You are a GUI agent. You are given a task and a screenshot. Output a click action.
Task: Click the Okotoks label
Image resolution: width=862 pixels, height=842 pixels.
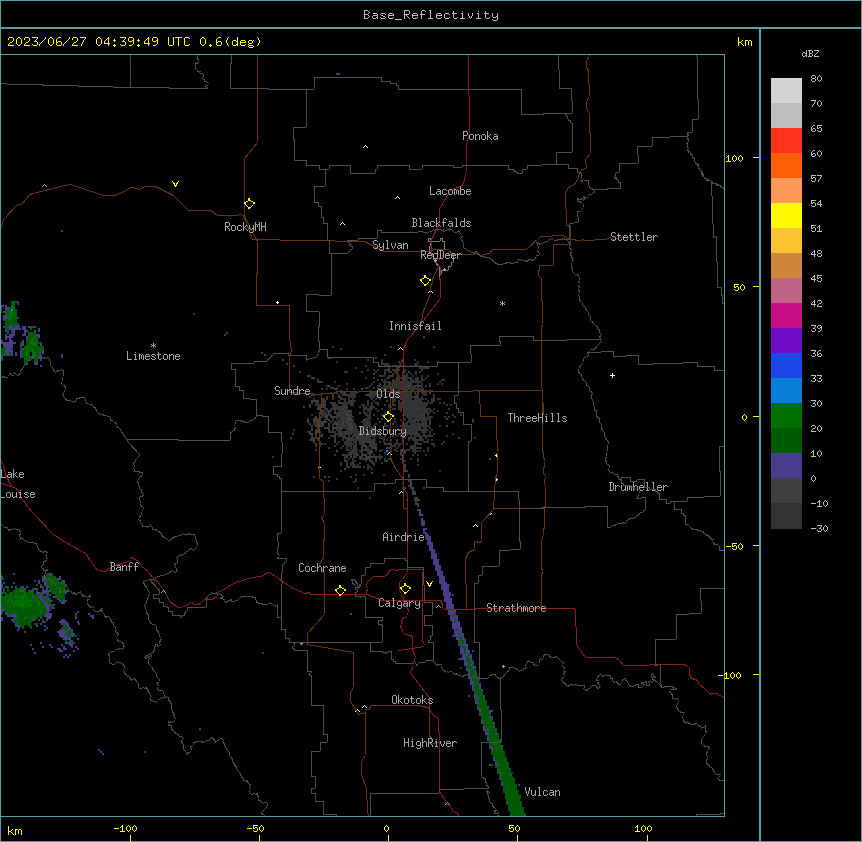[x=412, y=700]
